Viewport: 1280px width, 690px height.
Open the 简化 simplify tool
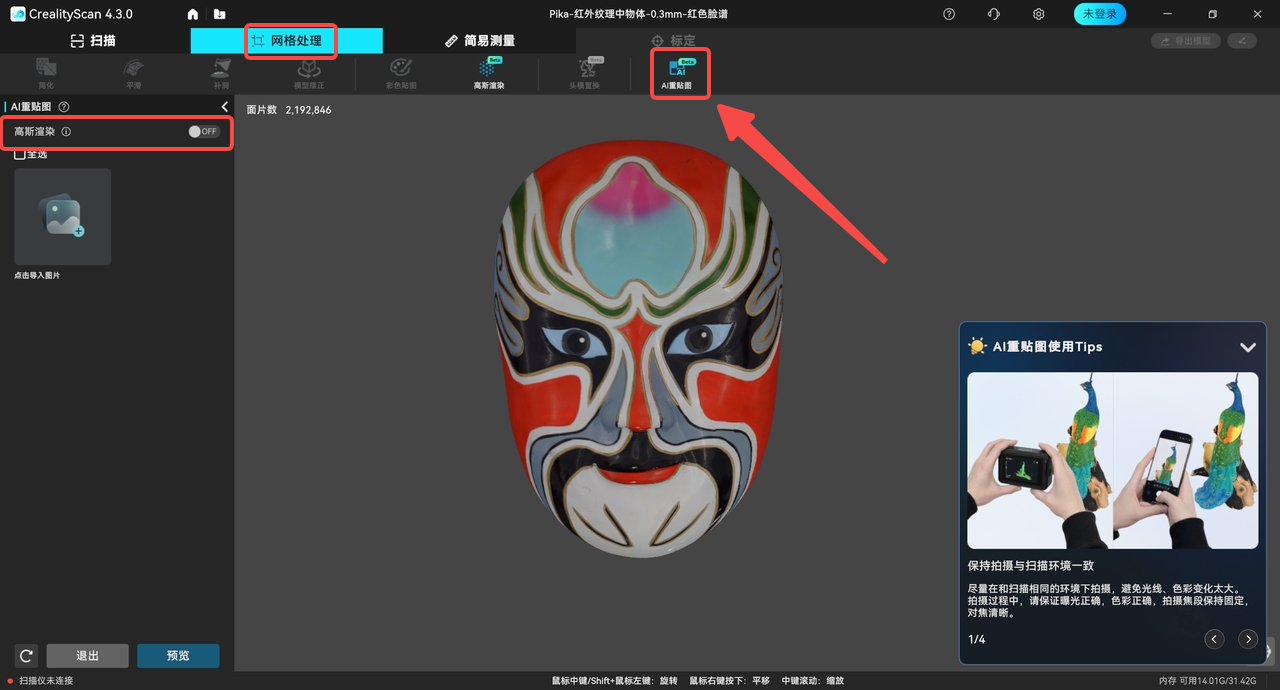tap(46, 74)
